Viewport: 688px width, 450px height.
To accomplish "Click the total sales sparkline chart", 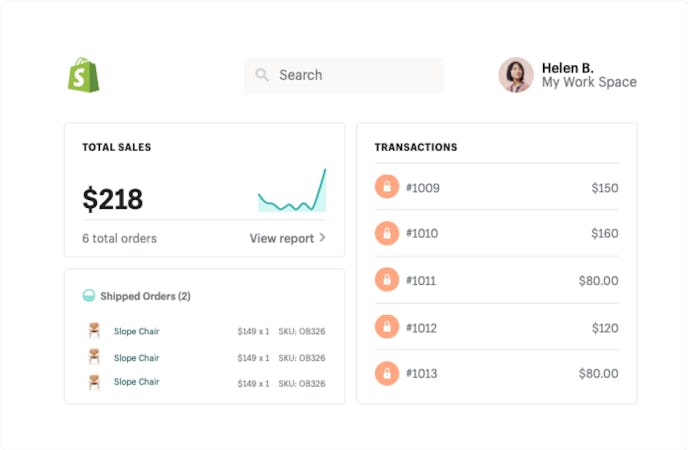I will (292, 190).
